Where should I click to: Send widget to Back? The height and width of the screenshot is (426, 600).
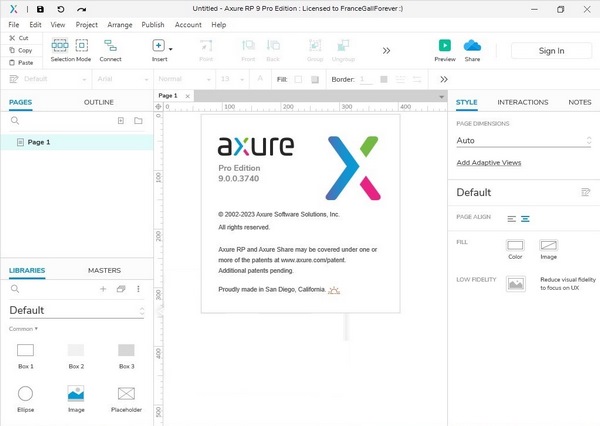tap(273, 50)
